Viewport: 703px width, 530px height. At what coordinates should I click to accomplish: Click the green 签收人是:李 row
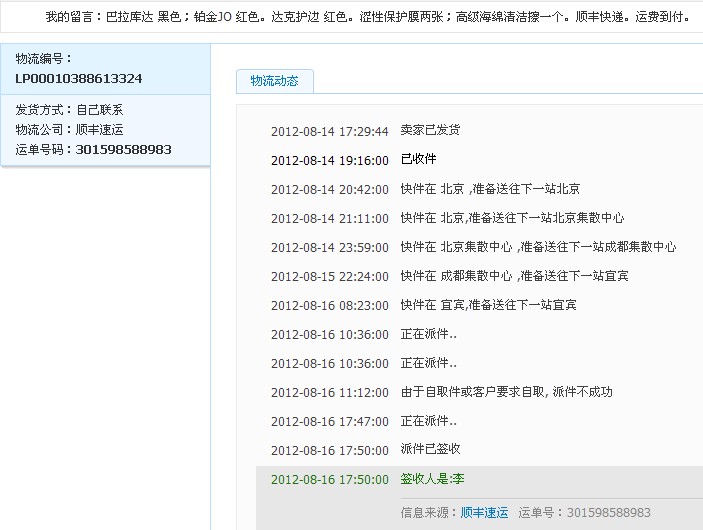[432, 479]
